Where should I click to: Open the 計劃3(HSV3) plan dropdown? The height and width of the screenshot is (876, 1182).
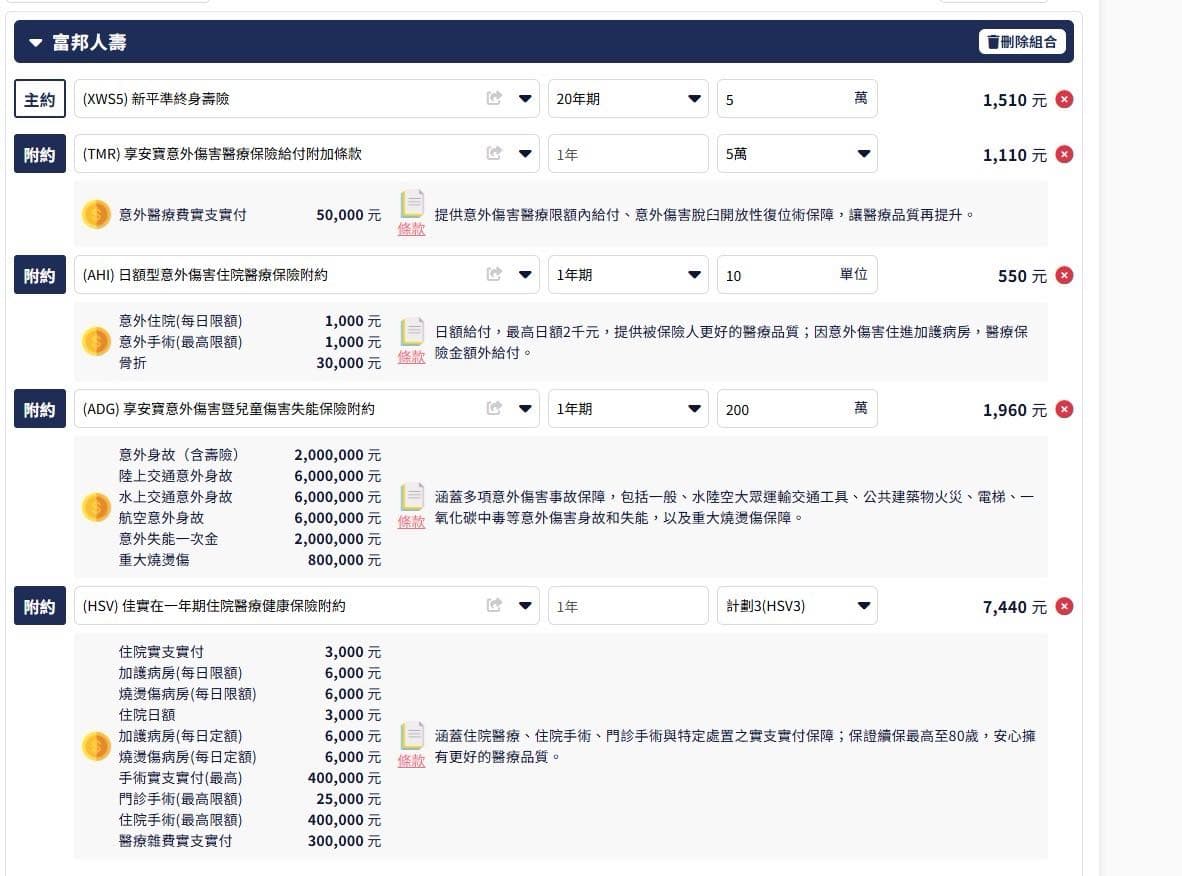click(x=797, y=606)
